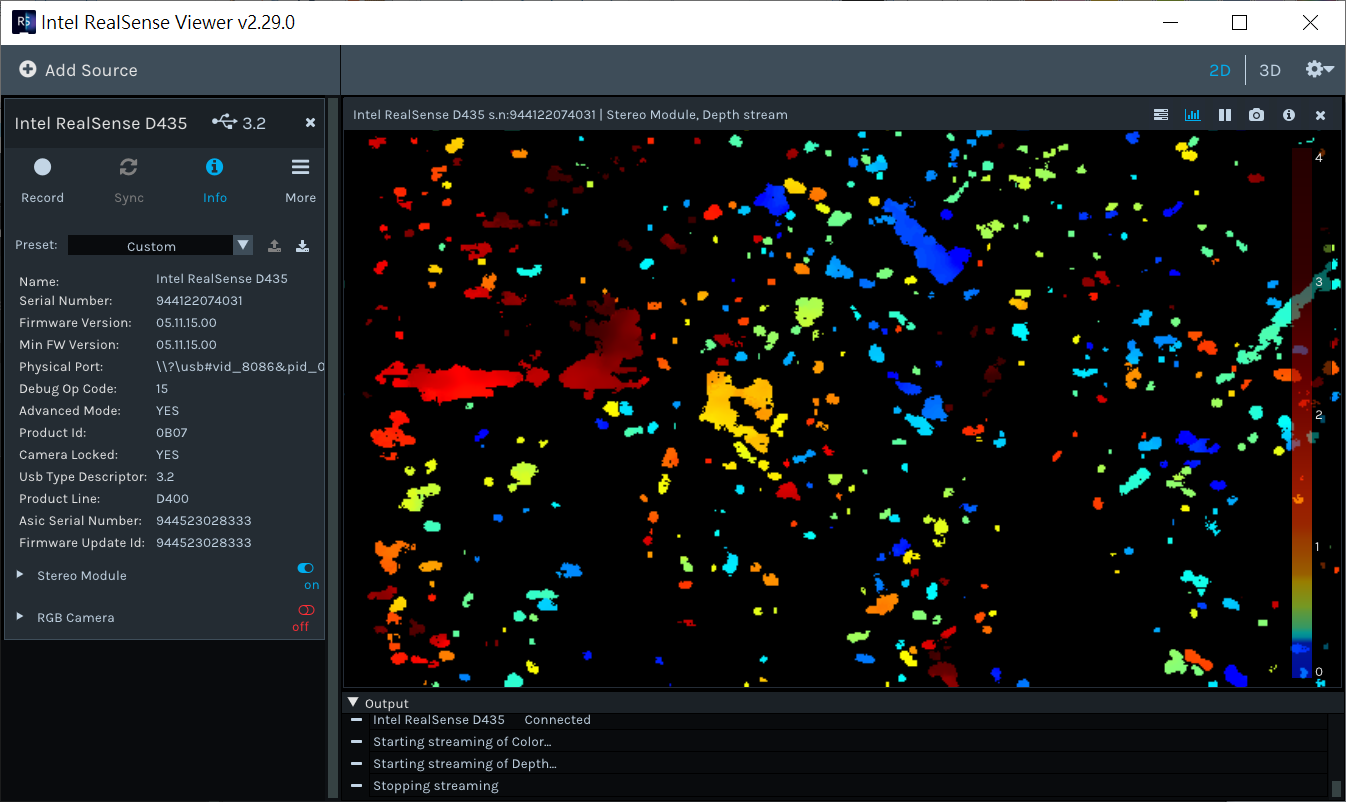
Task: Save the current preset to file
Action: 302,245
